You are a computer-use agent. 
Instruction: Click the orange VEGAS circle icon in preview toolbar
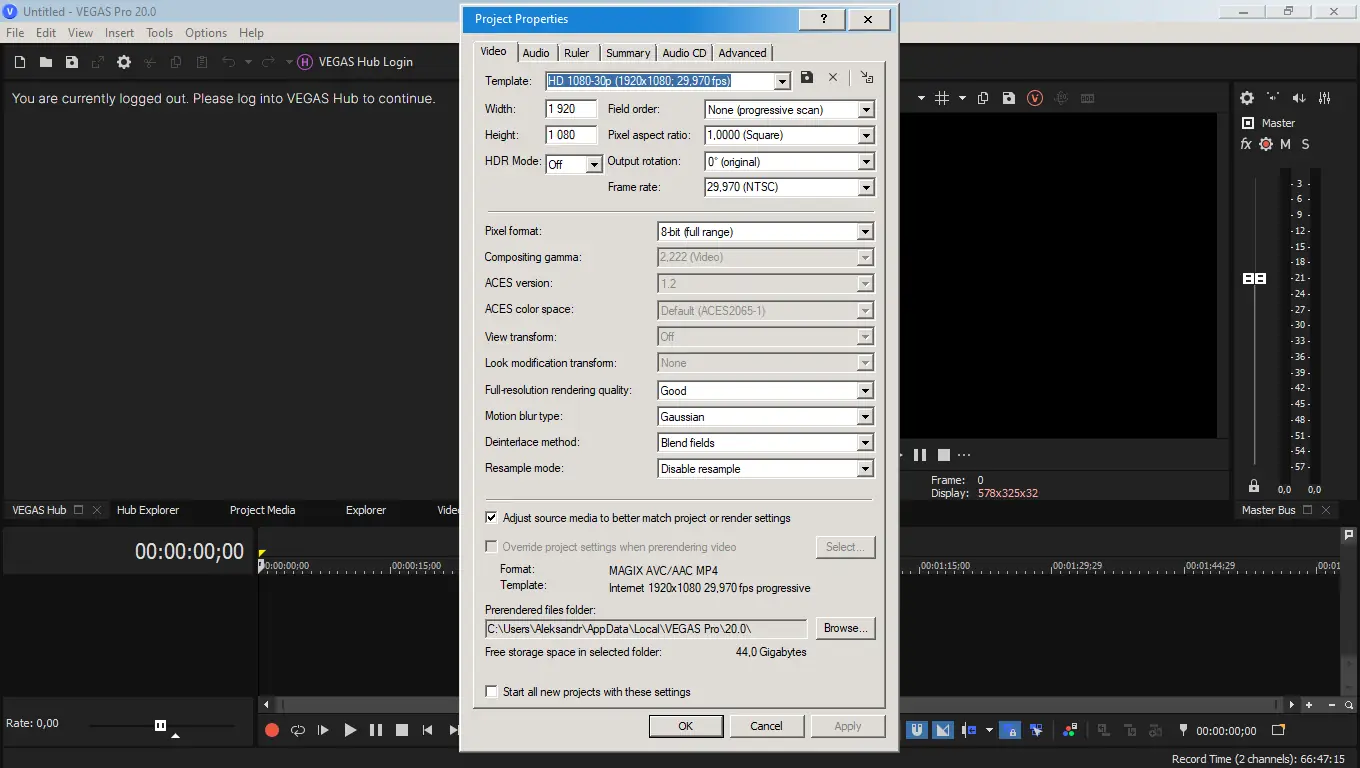pos(1035,98)
